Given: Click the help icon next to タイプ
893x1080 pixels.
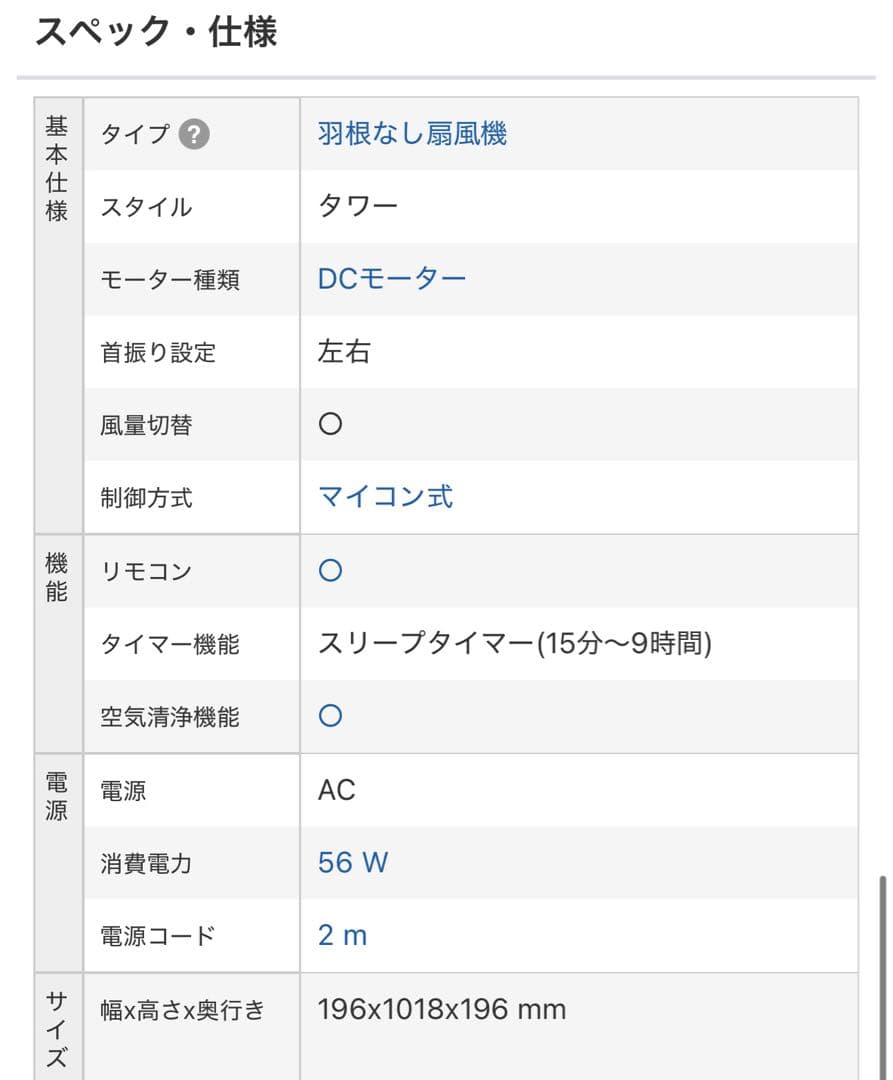Looking at the screenshot, I should [194, 134].
